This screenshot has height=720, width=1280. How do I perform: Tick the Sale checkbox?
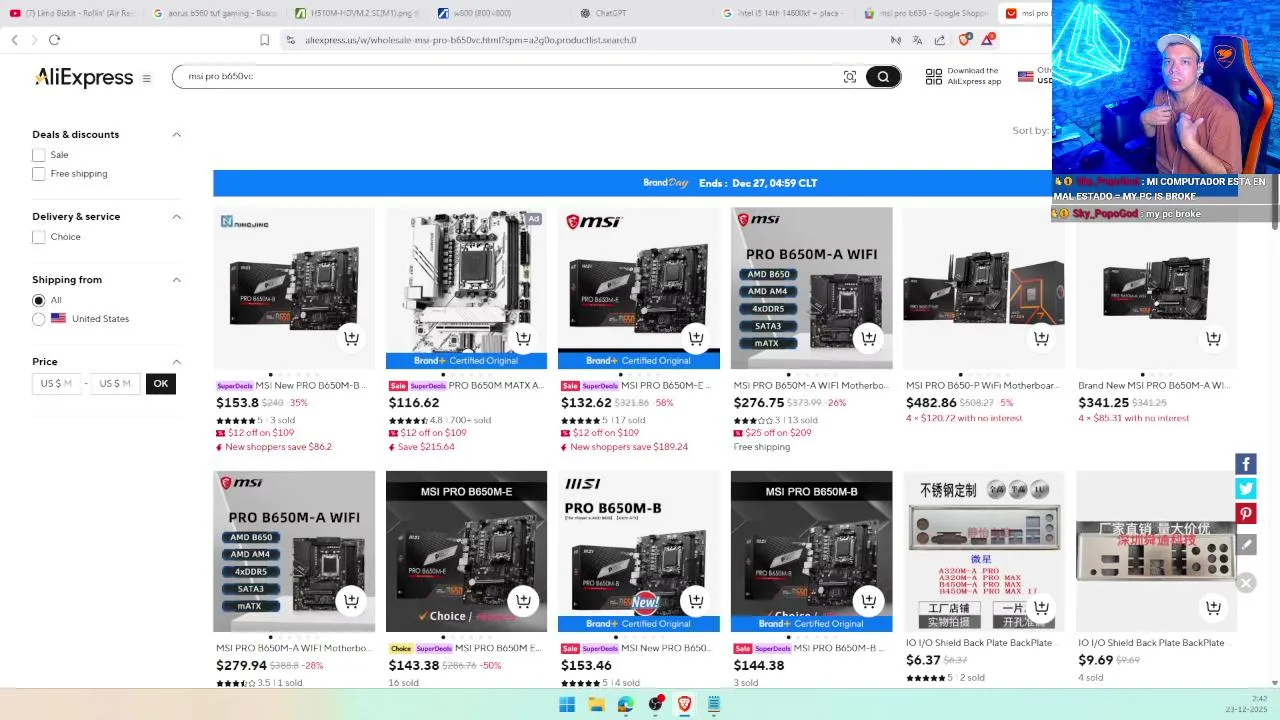[38, 155]
